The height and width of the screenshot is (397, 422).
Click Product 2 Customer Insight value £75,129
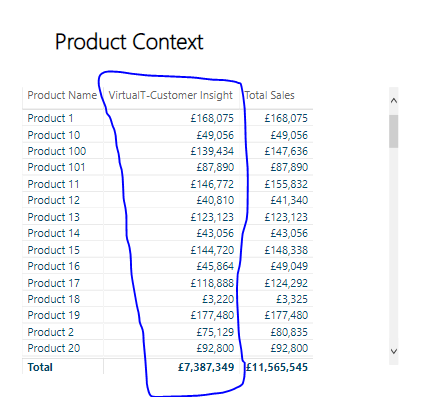click(x=215, y=332)
